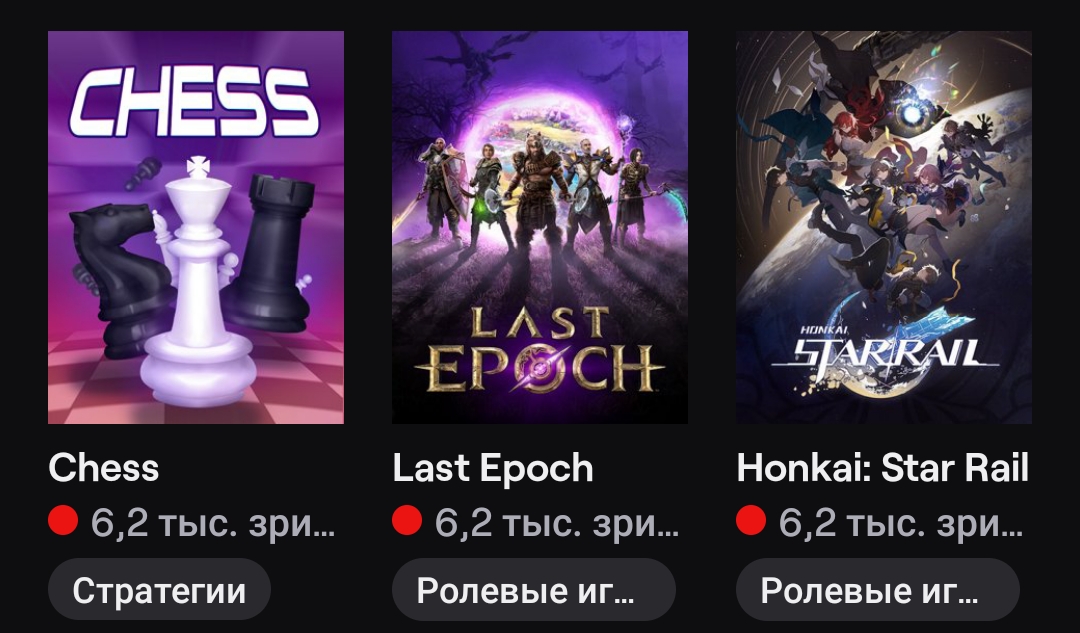Select the Стратегии tag under Chess

[x=159, y=590]
